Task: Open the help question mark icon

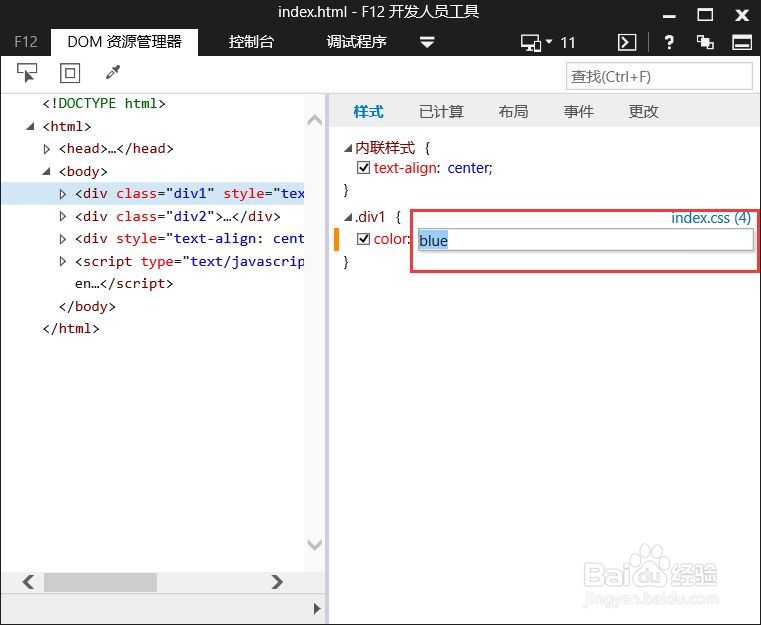Action: (669, 42)
